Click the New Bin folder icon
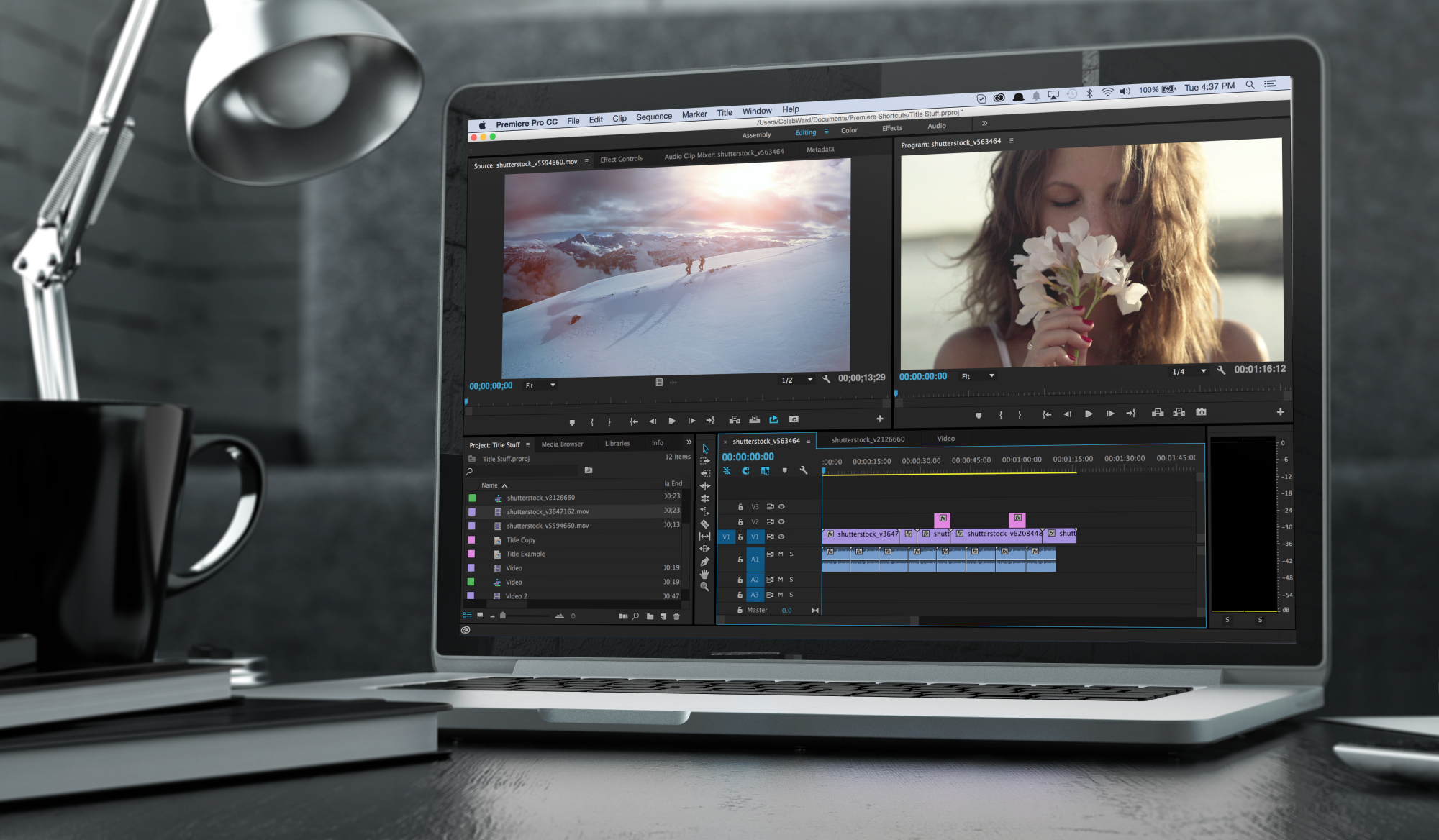The image size is (1439, 840). click(651, 616)
